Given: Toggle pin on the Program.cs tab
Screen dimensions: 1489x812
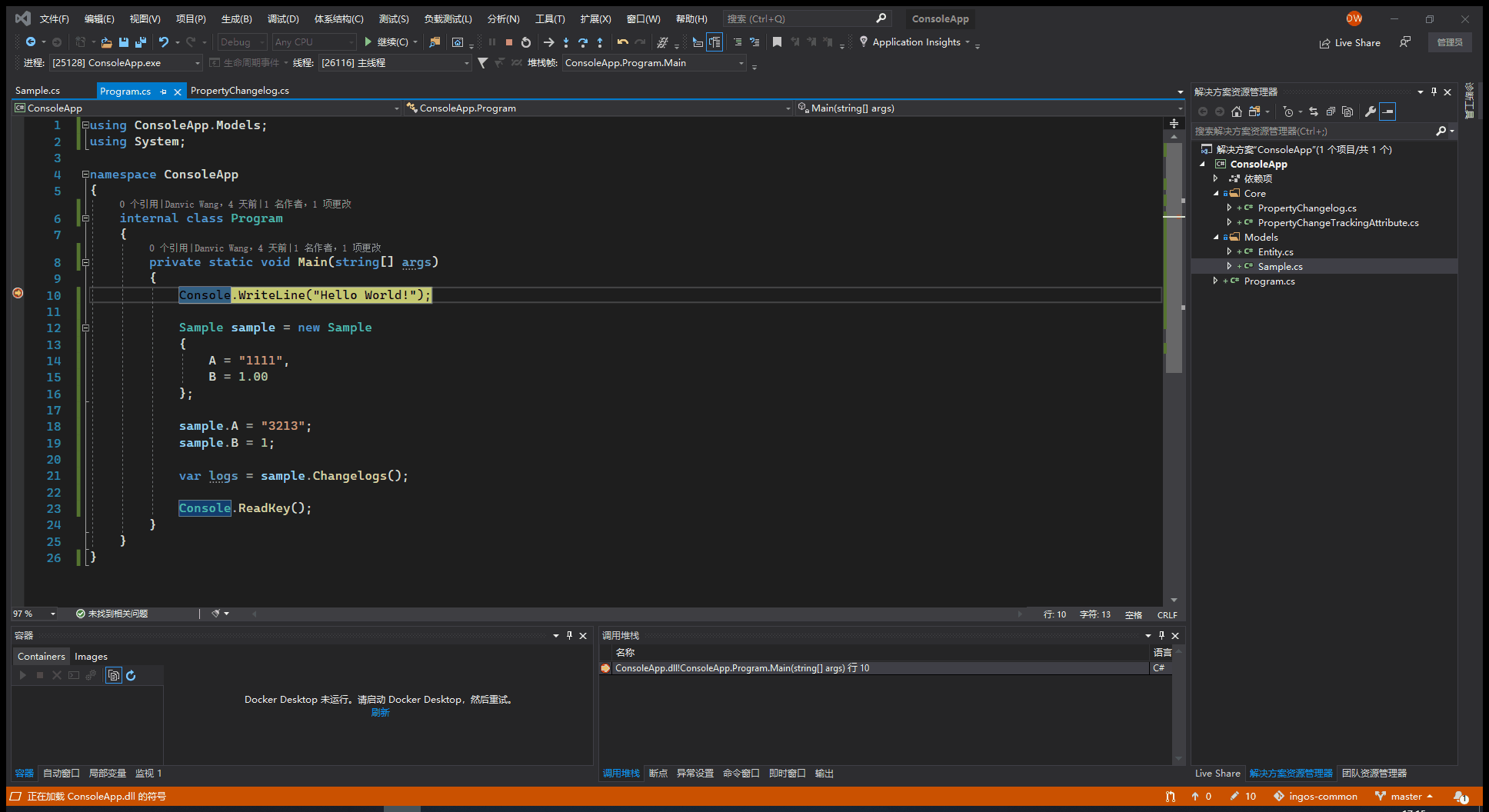Looking at the screenshot, I should [163, 92].
